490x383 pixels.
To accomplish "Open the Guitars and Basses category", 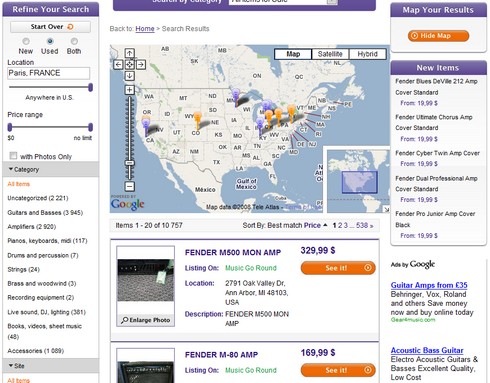I will [x=45, y=213].
